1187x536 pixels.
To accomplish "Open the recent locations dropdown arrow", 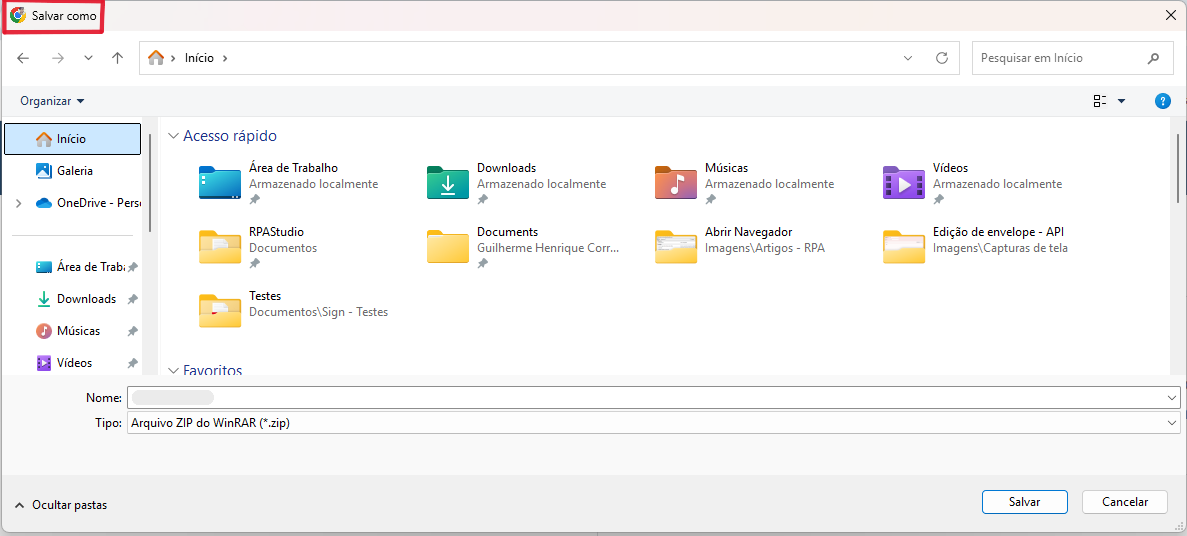I will (x=88, y=58).
